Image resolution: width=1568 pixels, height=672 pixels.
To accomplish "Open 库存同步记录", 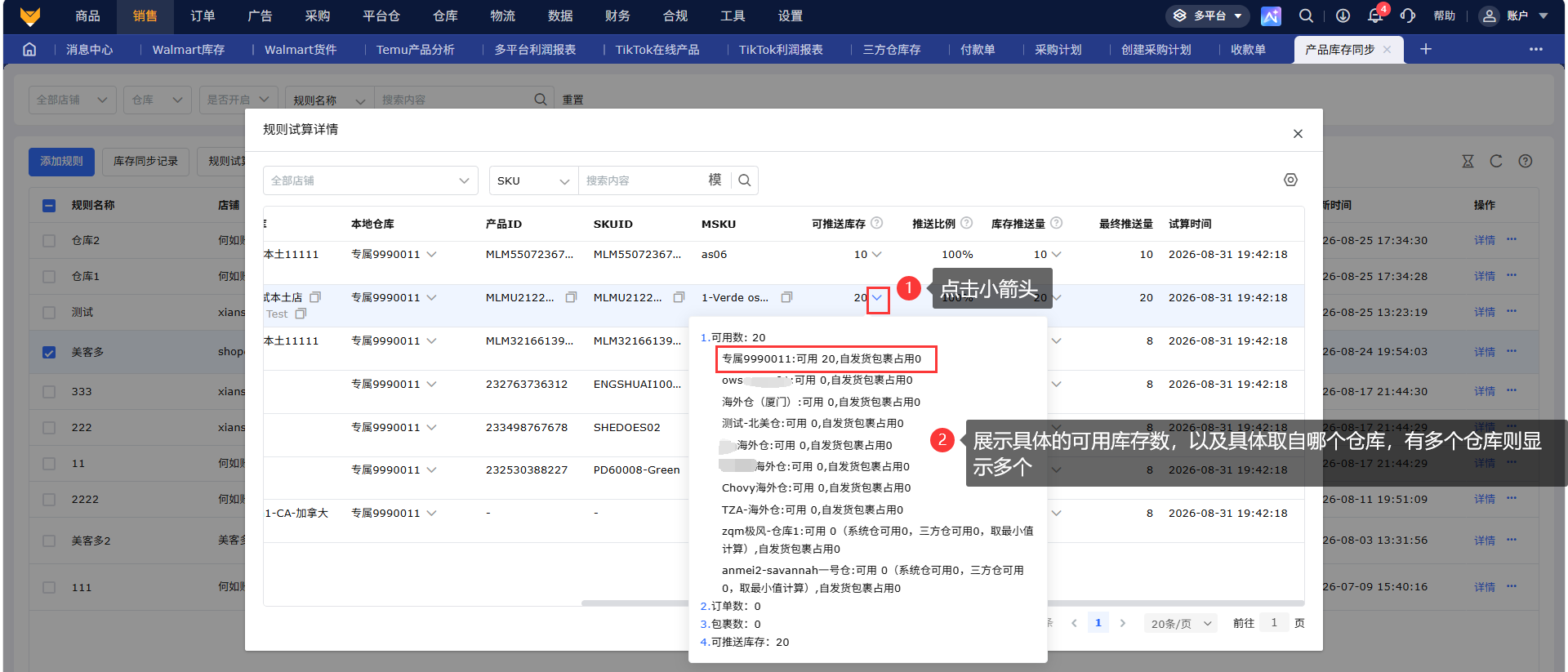I will (145, 162).
